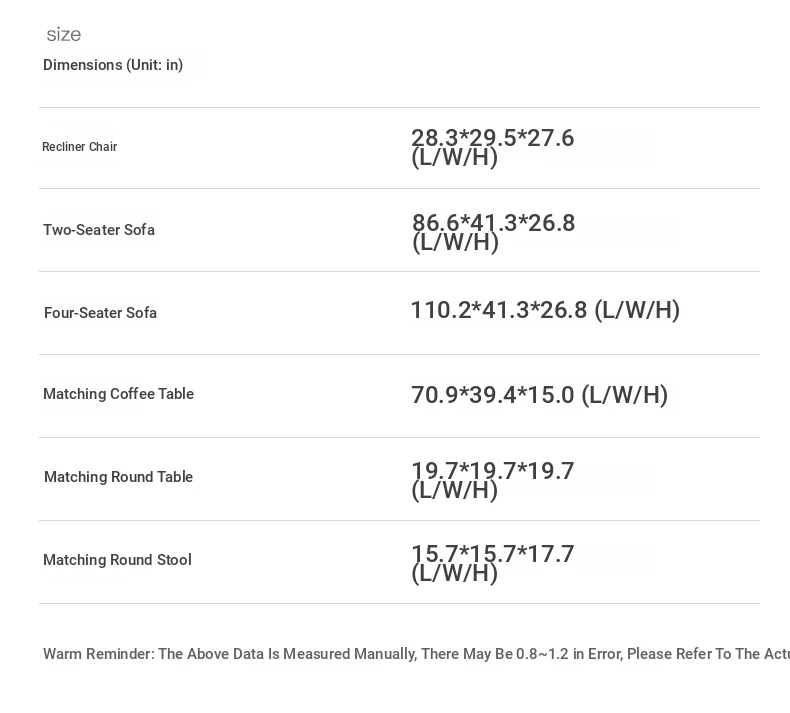Click the (L/W/H) text in Round Table row
Screen dimensions: 790x713
[455, 491]
